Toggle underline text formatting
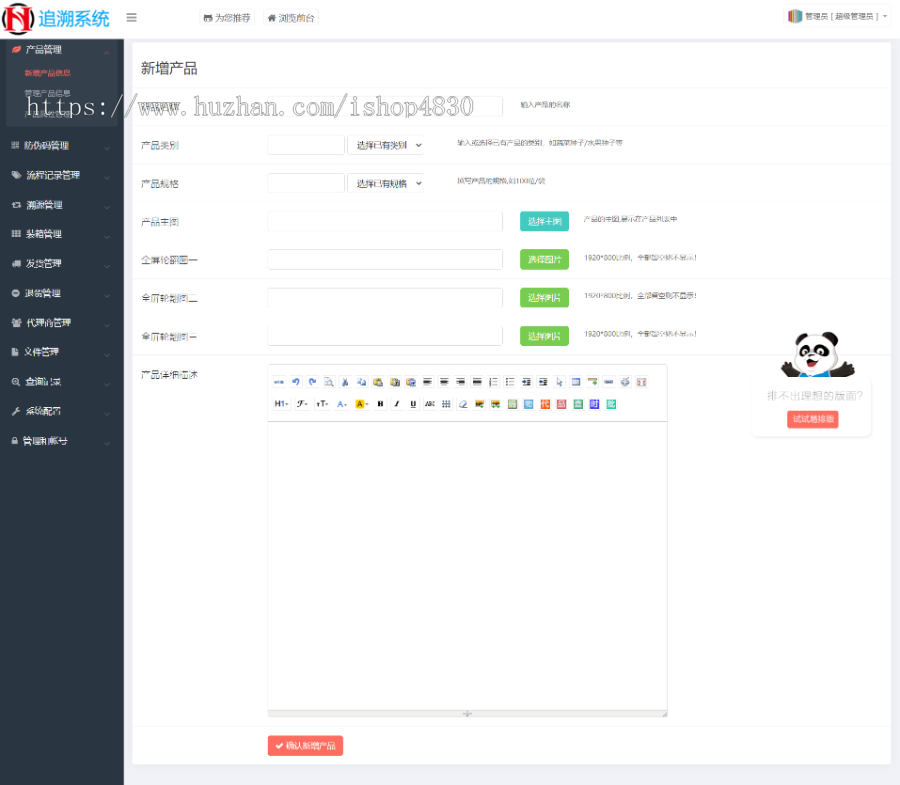The width and height of the screenshot is (900, 785). [x=413, y=404]
